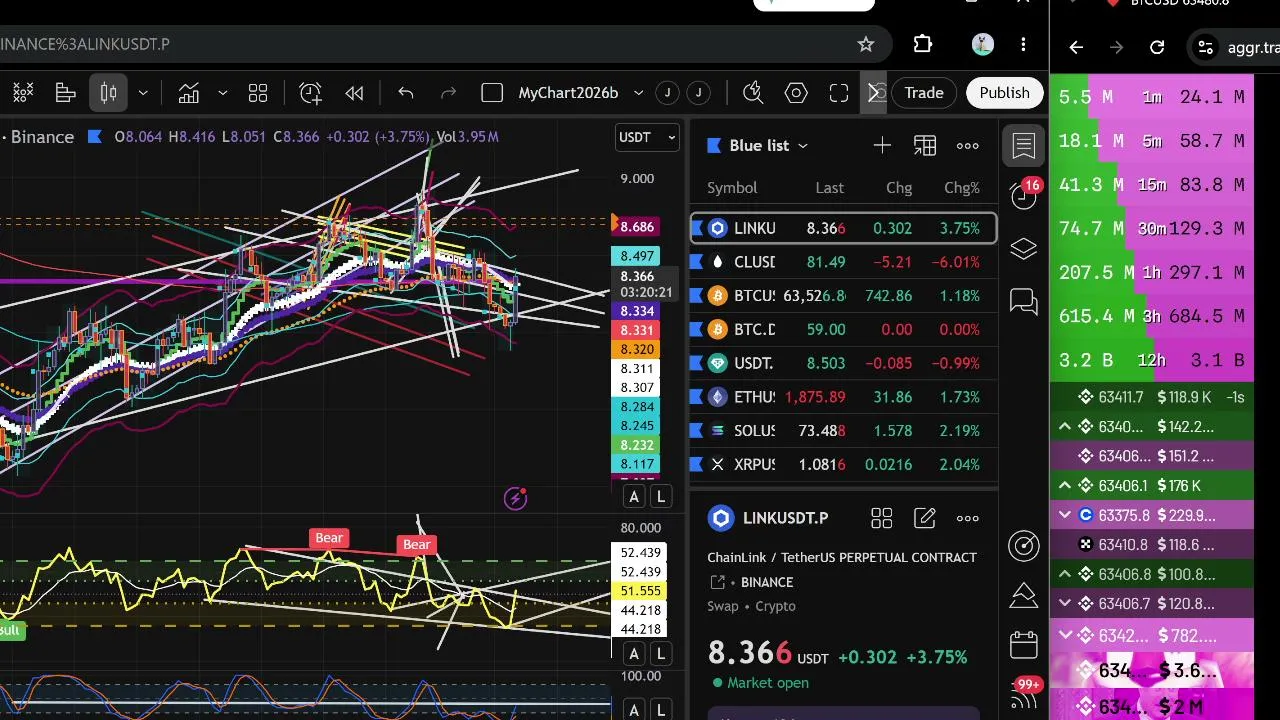The image size is (1280, 720).
Task: Toggle log scale (L) on main price axis
Action: (661, 497)
